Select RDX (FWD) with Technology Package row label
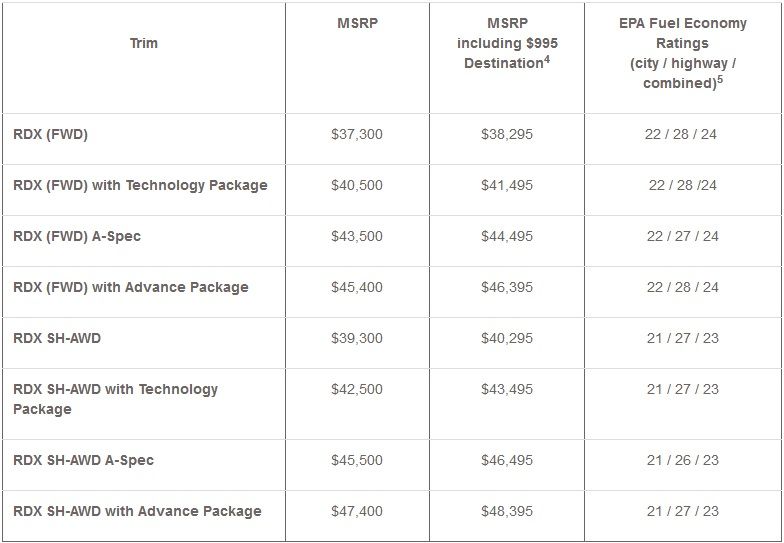The width and height of the screenshot is (784, 543). pyautogui.click(x=140, y=185)
